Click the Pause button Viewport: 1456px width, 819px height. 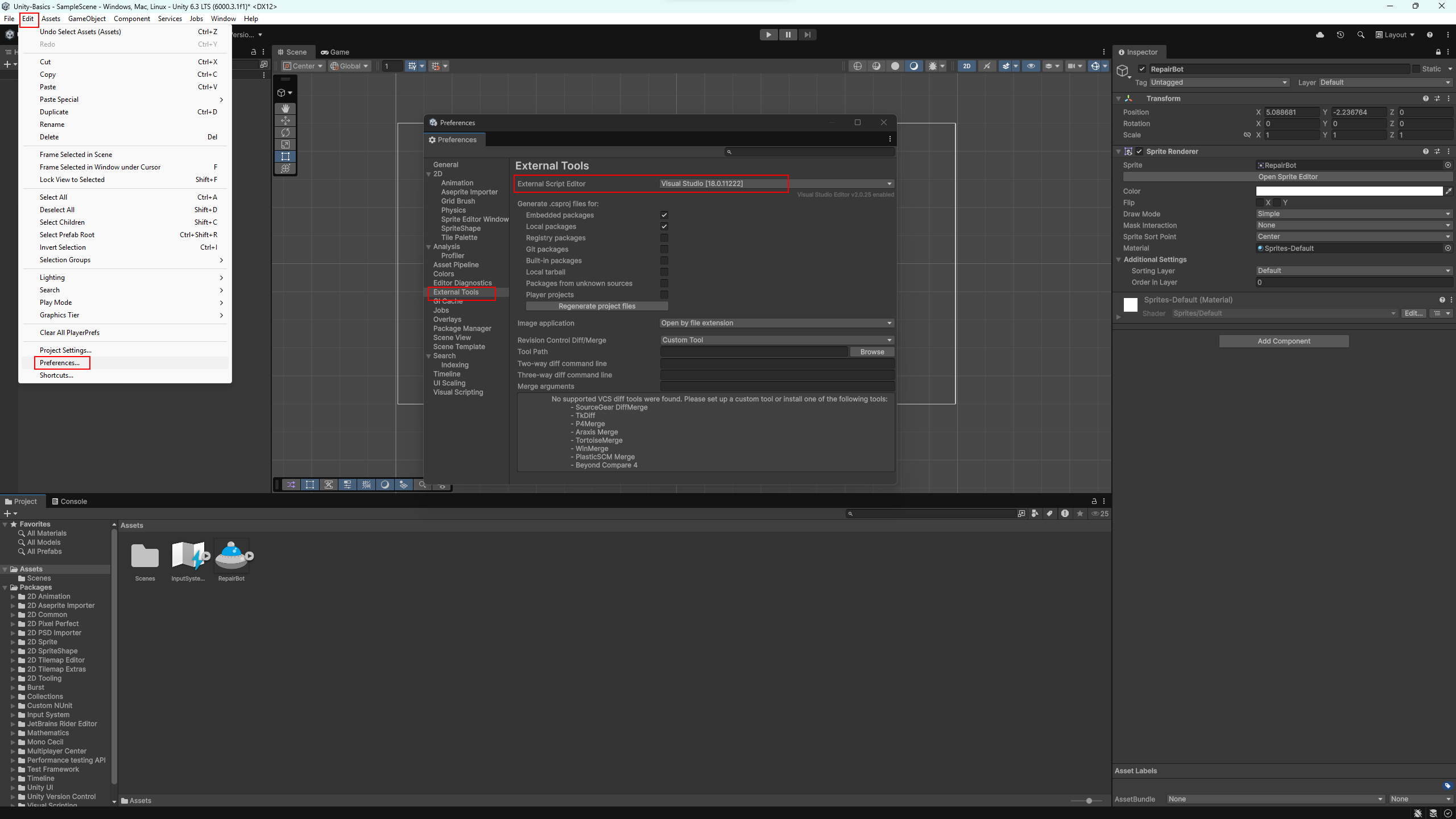[x=788, y=35]
